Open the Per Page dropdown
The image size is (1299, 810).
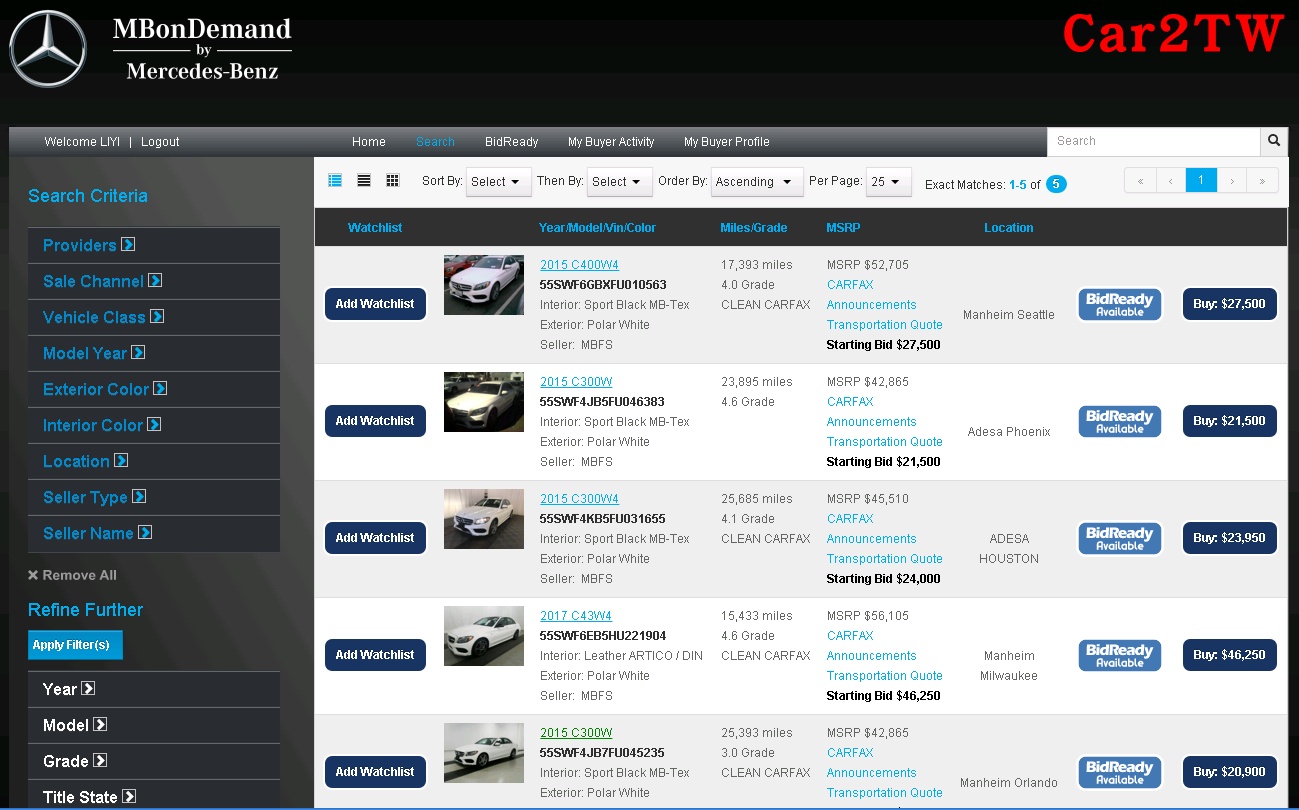point(888,182)
